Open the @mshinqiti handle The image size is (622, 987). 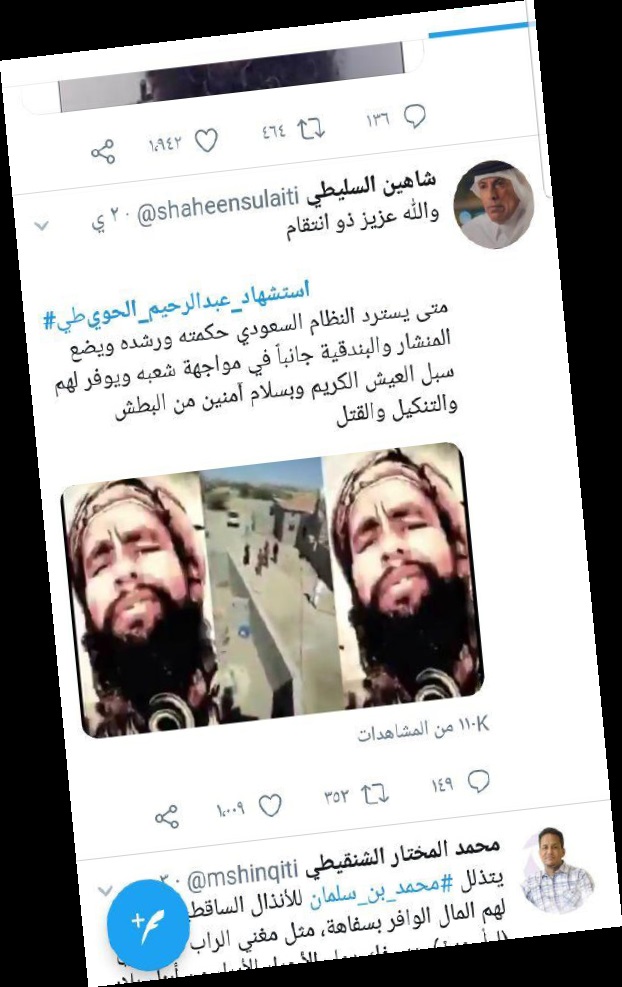pyautogui.click(x=242, y=876)
